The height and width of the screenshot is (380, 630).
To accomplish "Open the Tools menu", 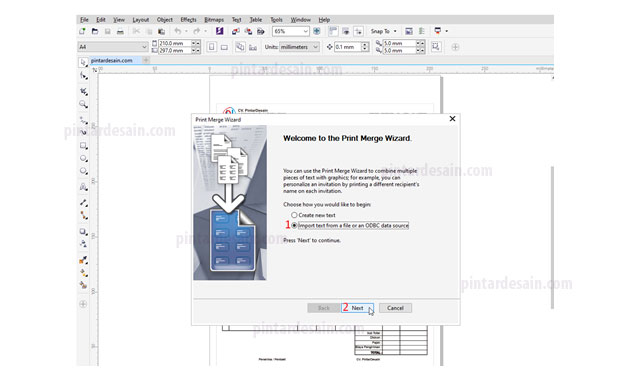I will coord(276,20).
